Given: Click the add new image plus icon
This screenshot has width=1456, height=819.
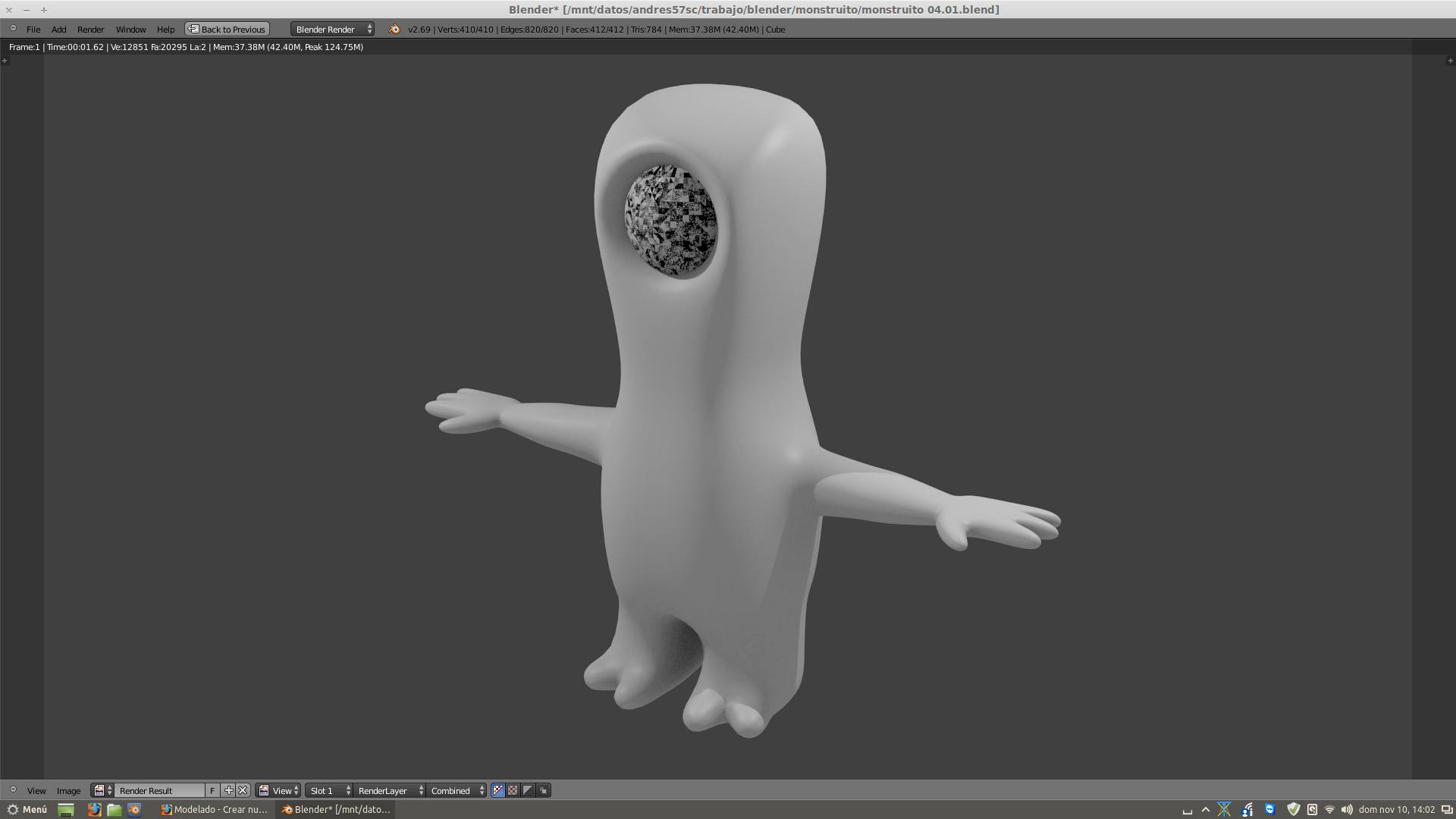Looking at the screenshot, I should pos(228,790).
